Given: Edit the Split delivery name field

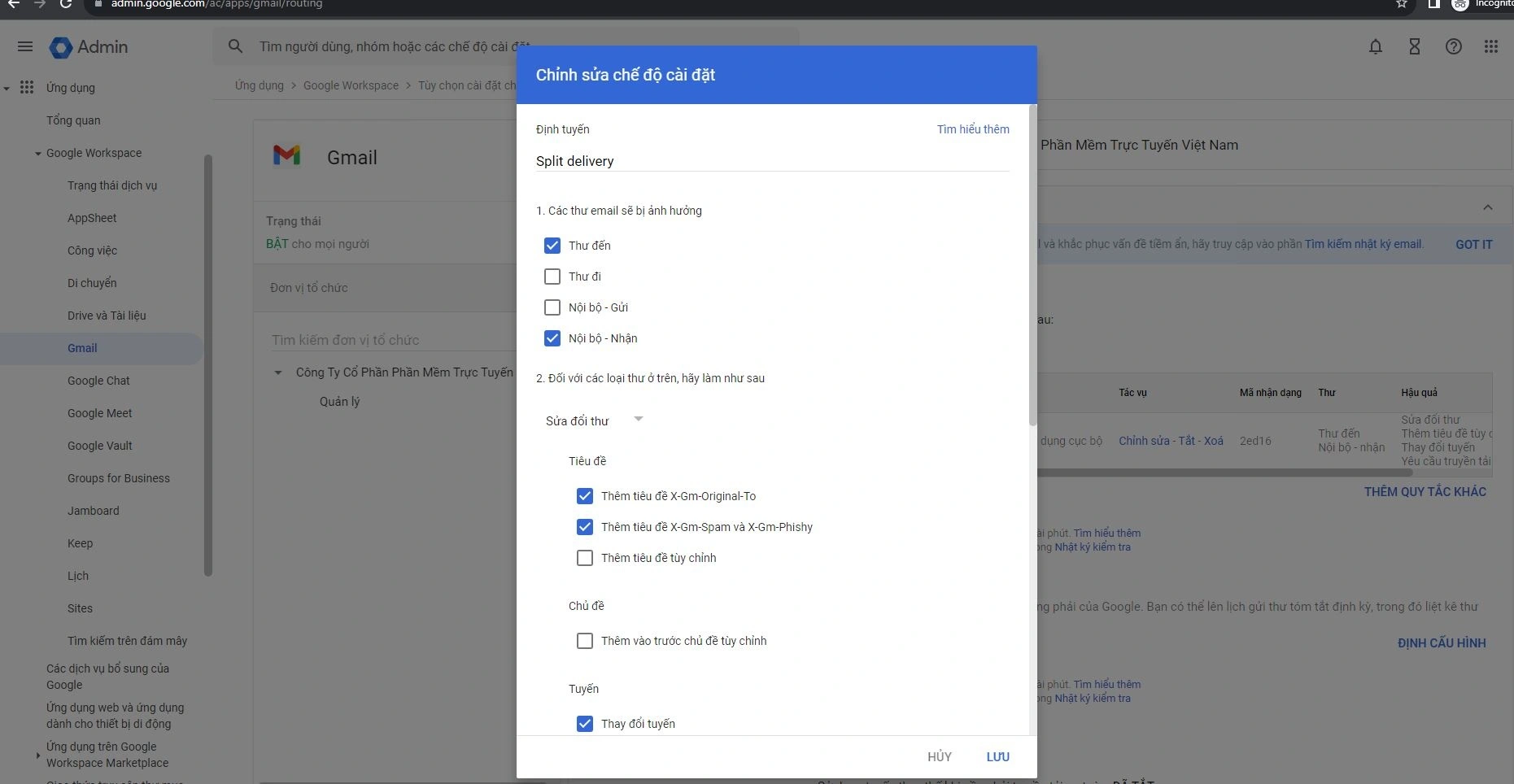Looking at the screenshot, I should click(772, 161).
